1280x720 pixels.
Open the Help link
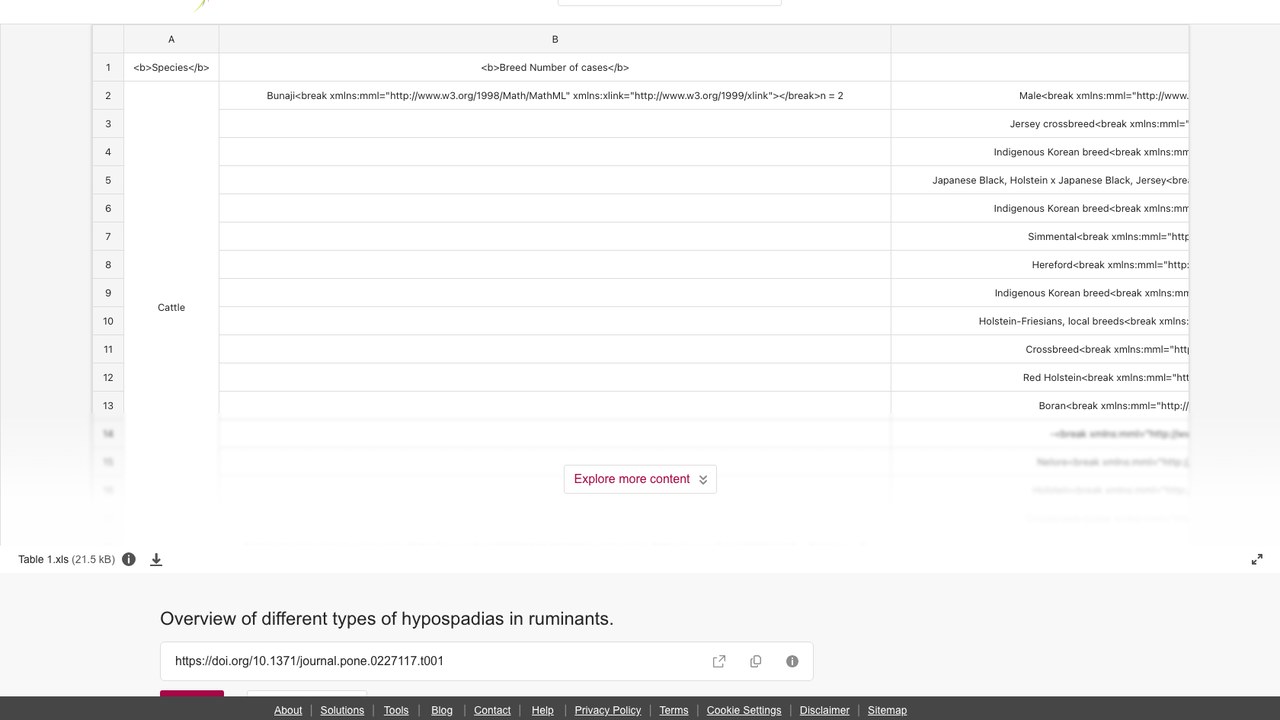(x=542, y=710)
